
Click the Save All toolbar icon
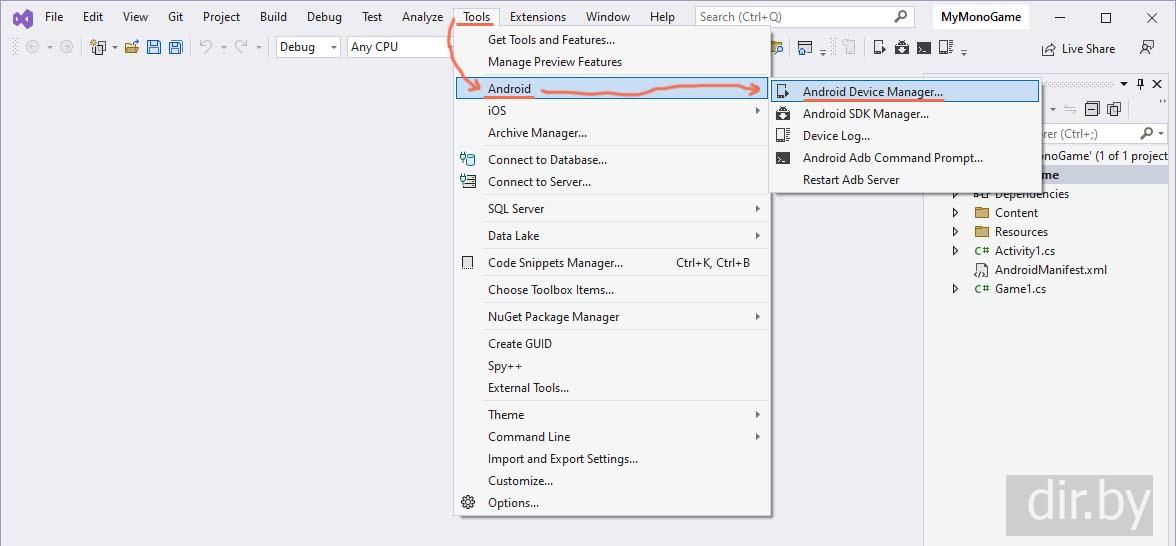click(175, 47)
